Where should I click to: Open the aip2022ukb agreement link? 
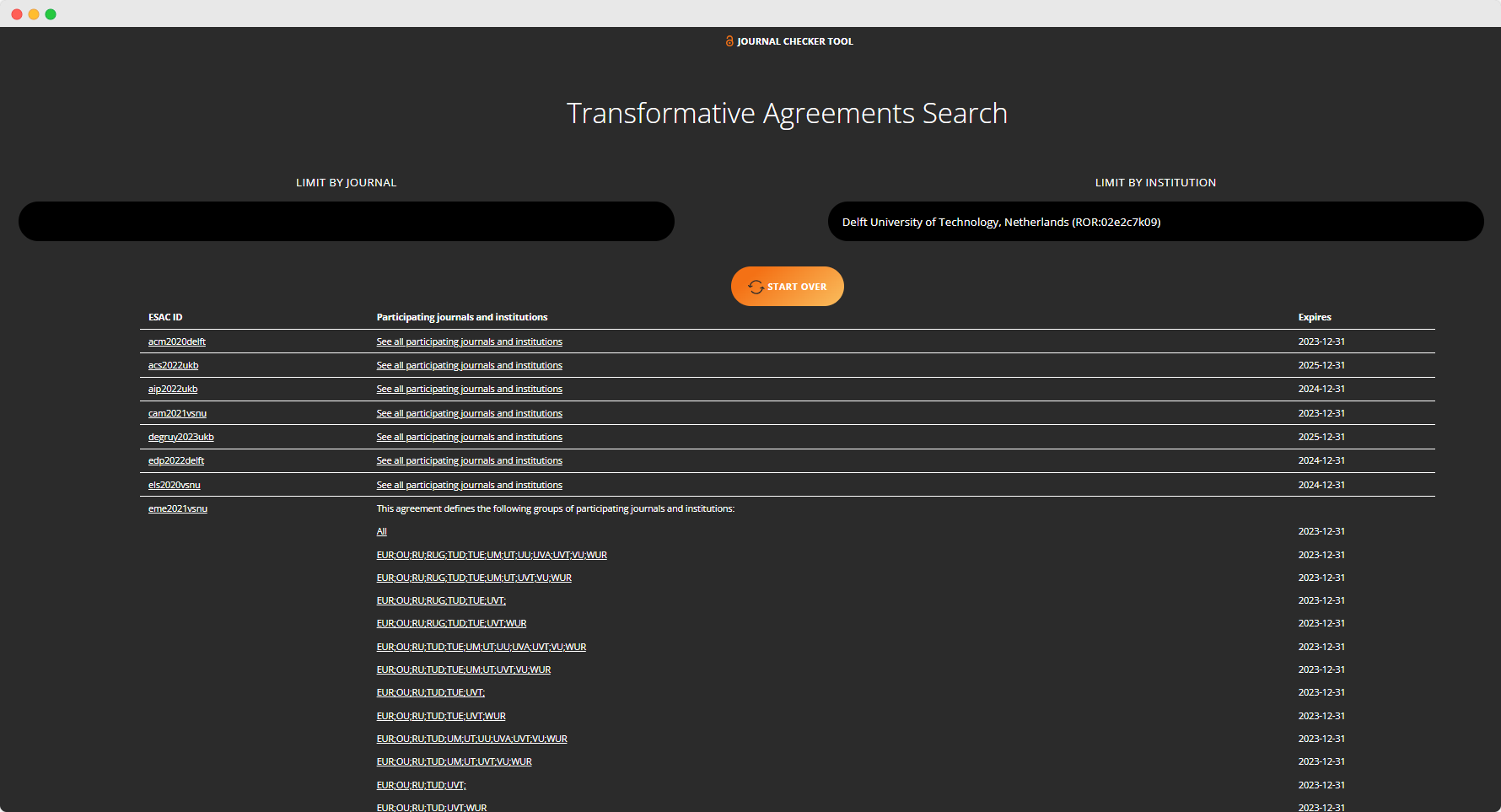(173, 389)
